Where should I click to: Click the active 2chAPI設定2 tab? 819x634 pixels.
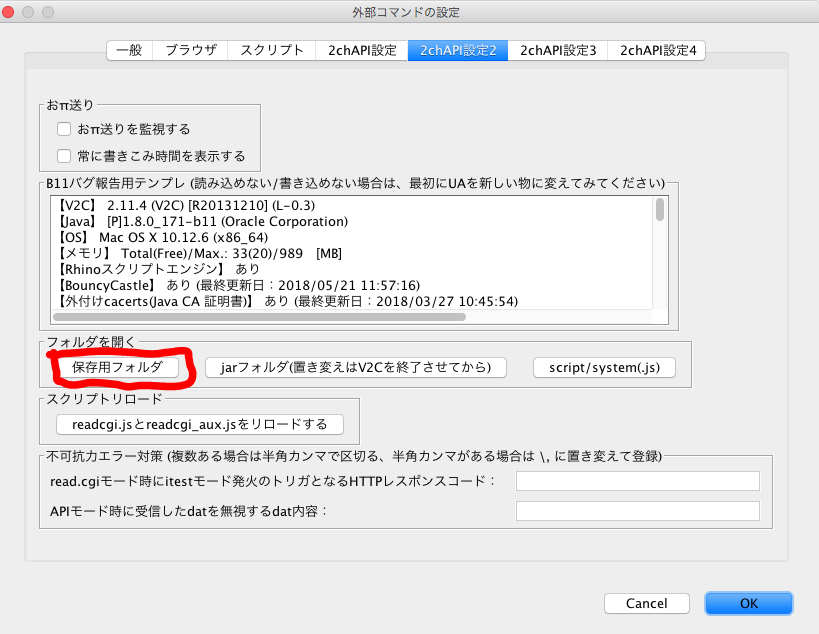click(x=458, y=50)
